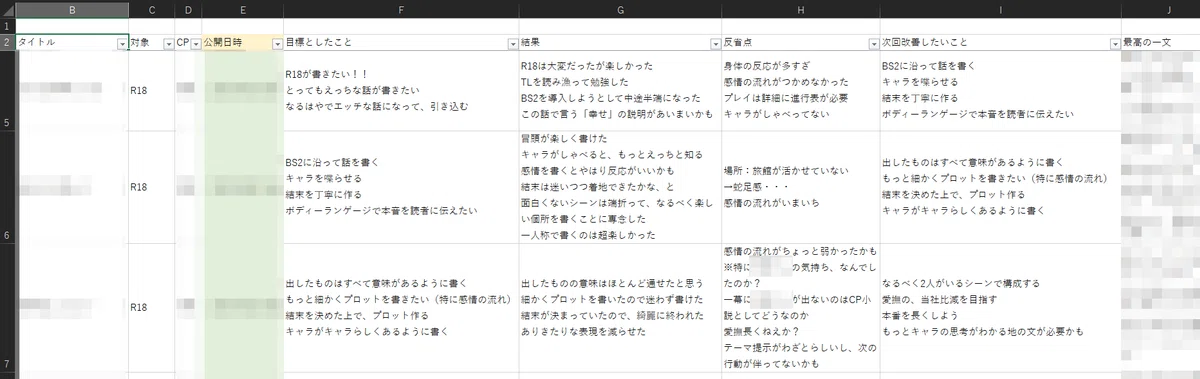Image resolution: width=1200 pixels, height=379 pixels.
Task: Select cell starting with 場所：旅館が活かせていない
Action: (800, 187)
